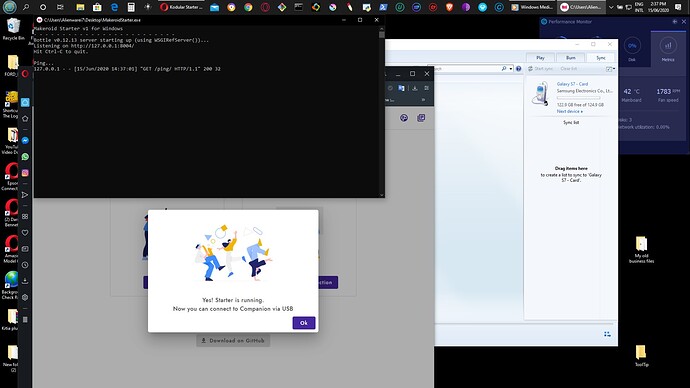Switch to Kodular Starter Opera taskbar item
Image resolution: width=690 pixels, height=388 pixels.
point(181,7)
